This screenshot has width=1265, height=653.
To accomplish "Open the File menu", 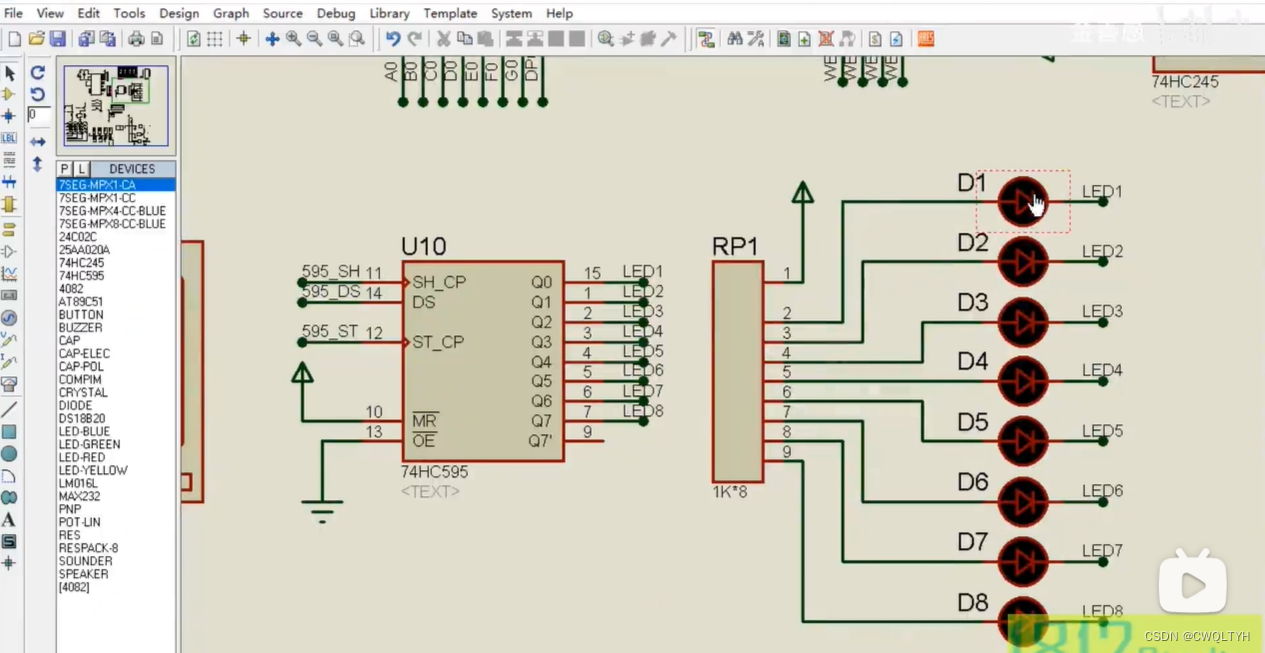I will [x=13, y=13].
